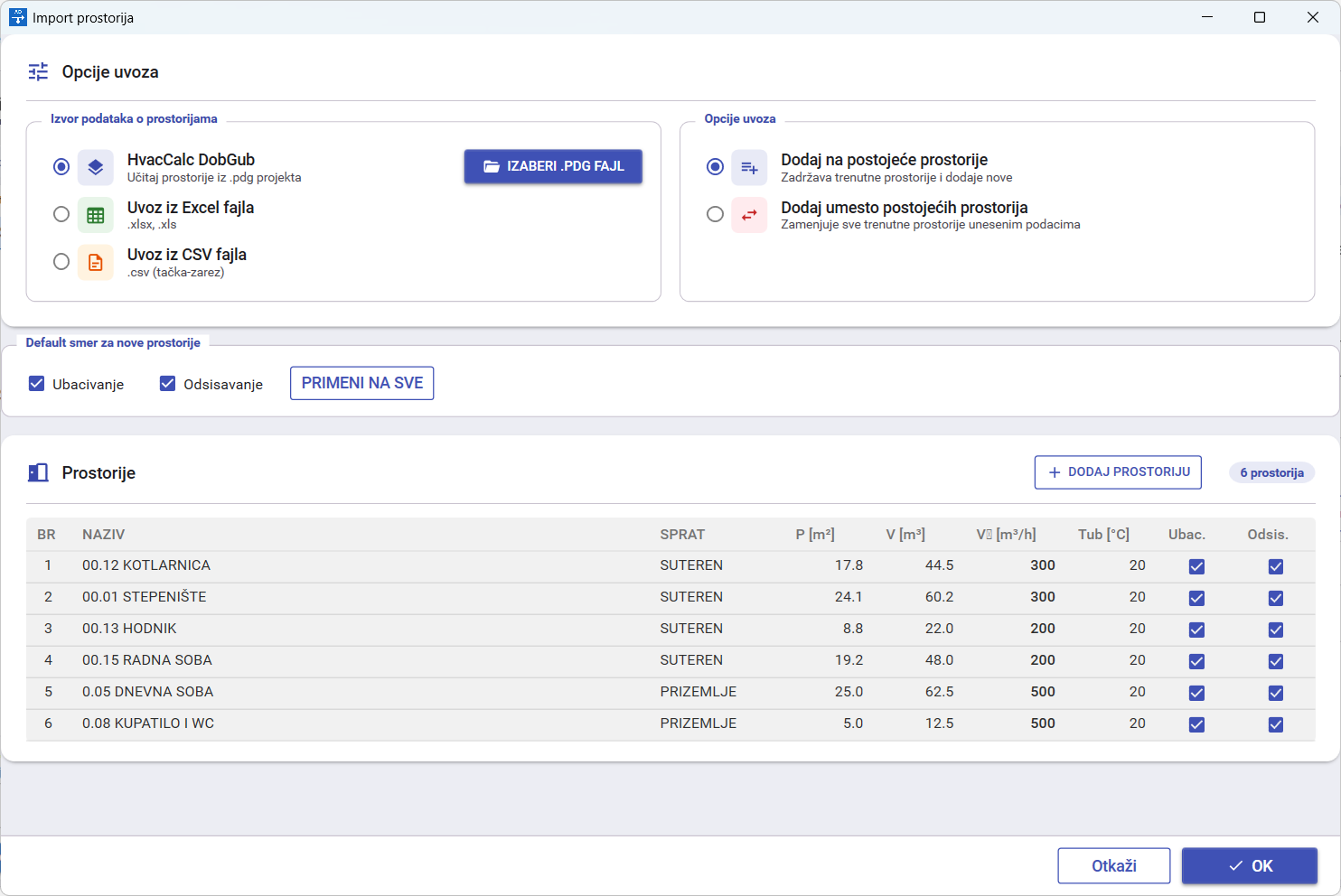Screen dimensions: 1341x896
Task: Click the green Excel spreadsheet icon
Action: tap(96, 215)
